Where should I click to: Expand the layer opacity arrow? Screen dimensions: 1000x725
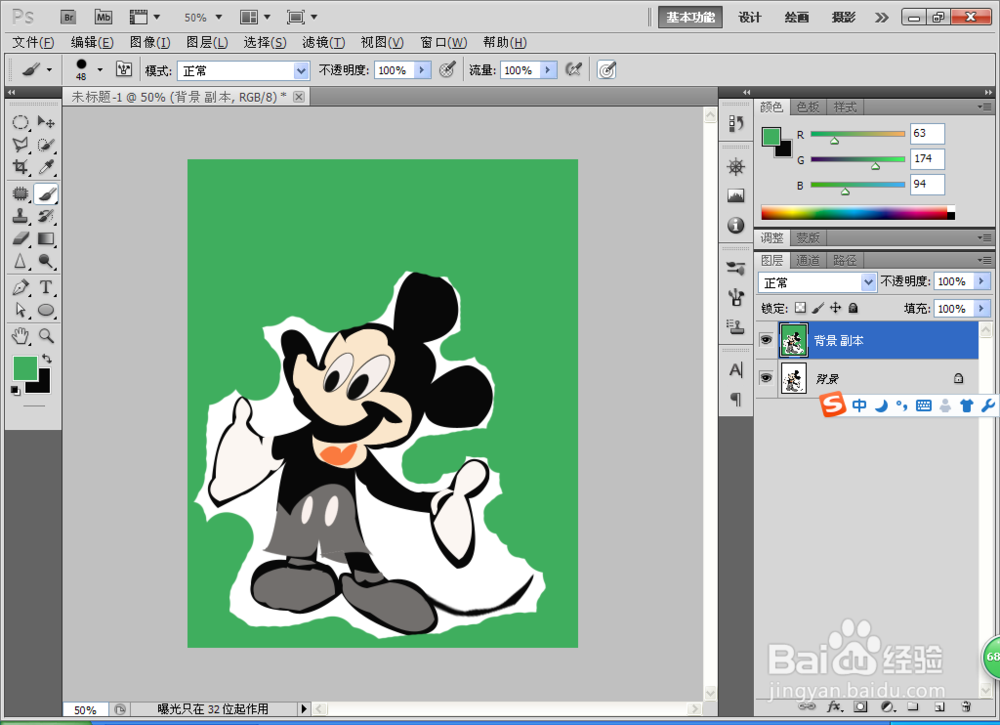point(982,281)
